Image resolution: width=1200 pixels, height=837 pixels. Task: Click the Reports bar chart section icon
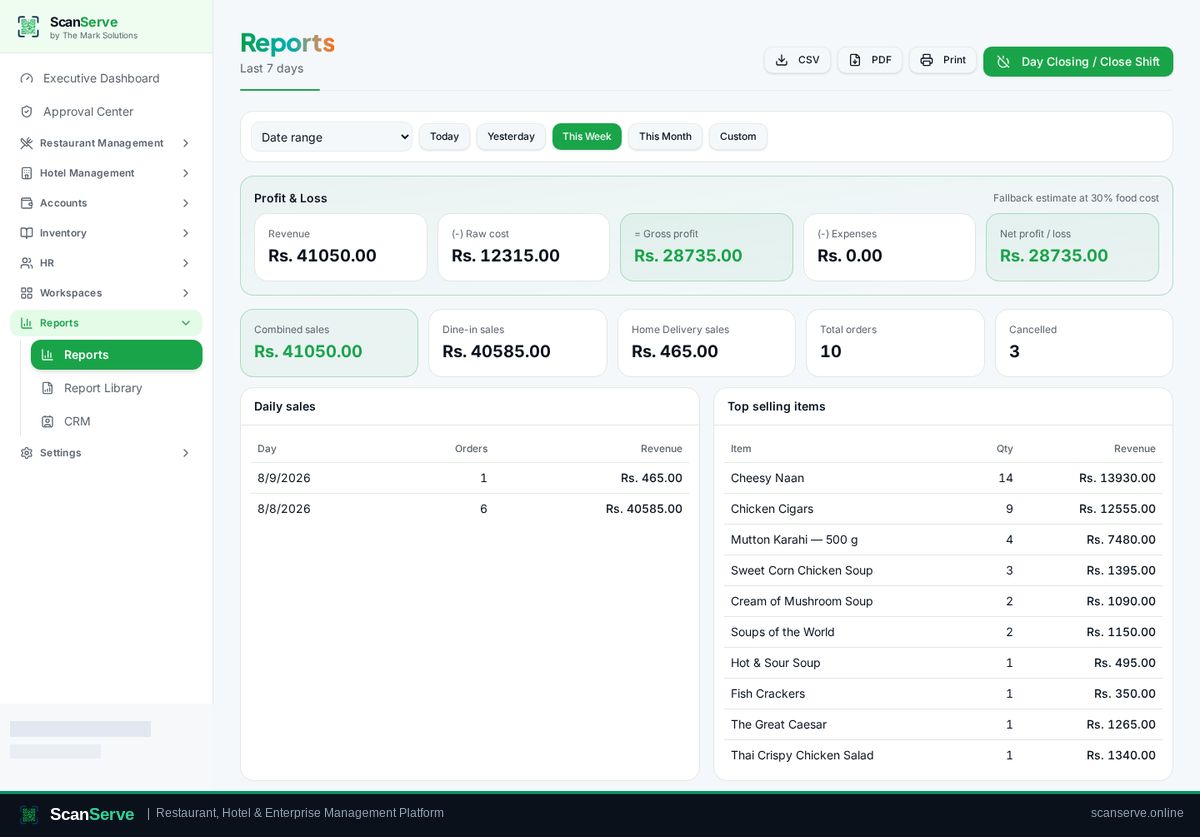[27, 323]
